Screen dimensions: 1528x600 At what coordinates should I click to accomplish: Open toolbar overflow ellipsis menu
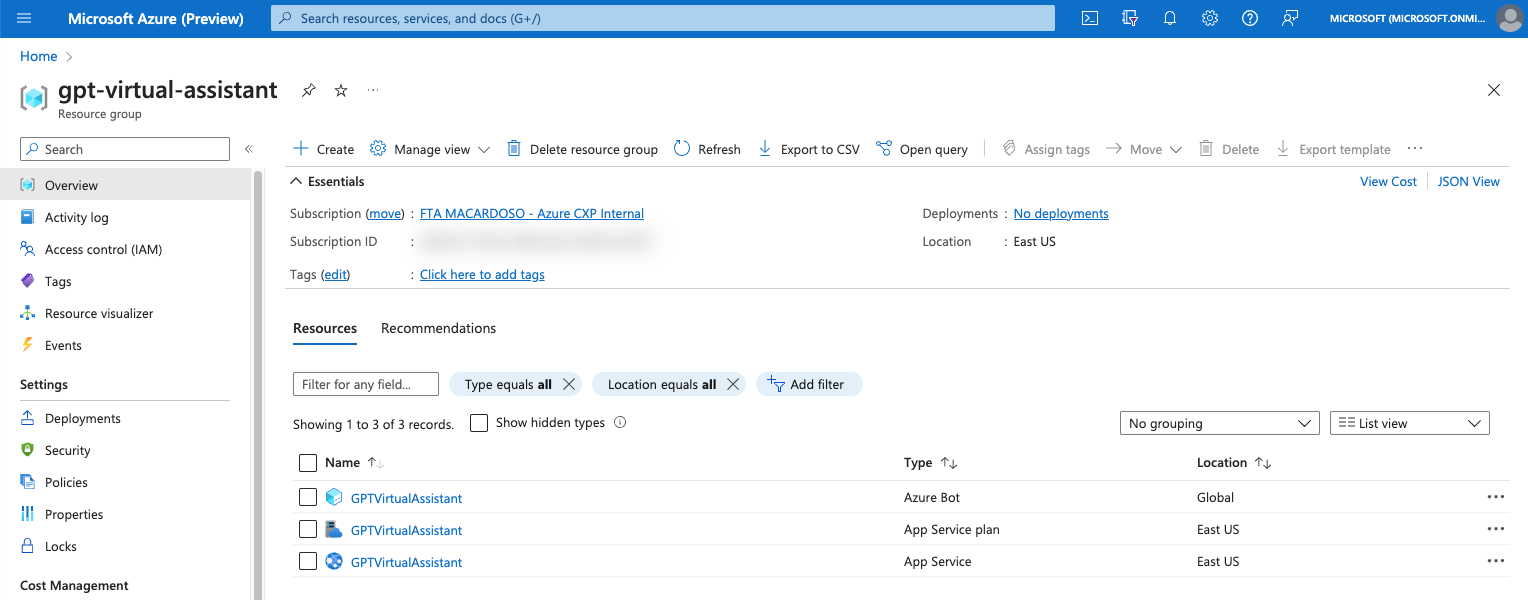(1415, 149)
